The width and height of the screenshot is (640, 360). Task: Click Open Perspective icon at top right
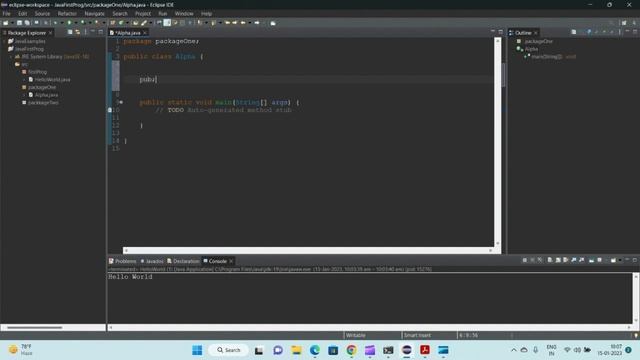click(x=624, y=23)
